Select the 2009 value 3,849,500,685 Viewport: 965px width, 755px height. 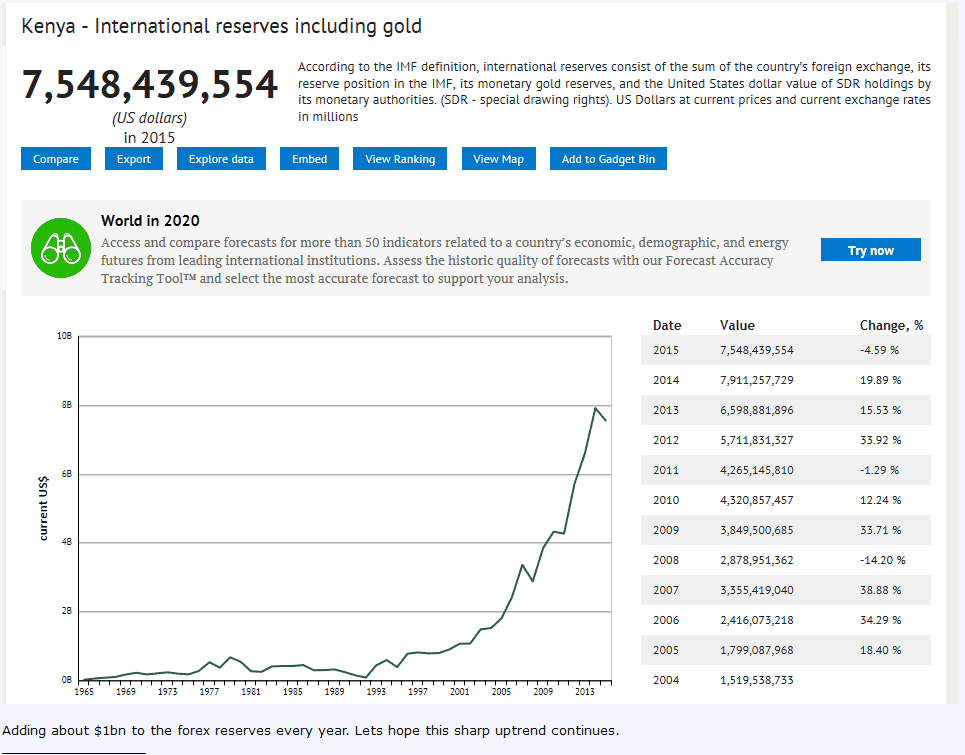(757, 530)
